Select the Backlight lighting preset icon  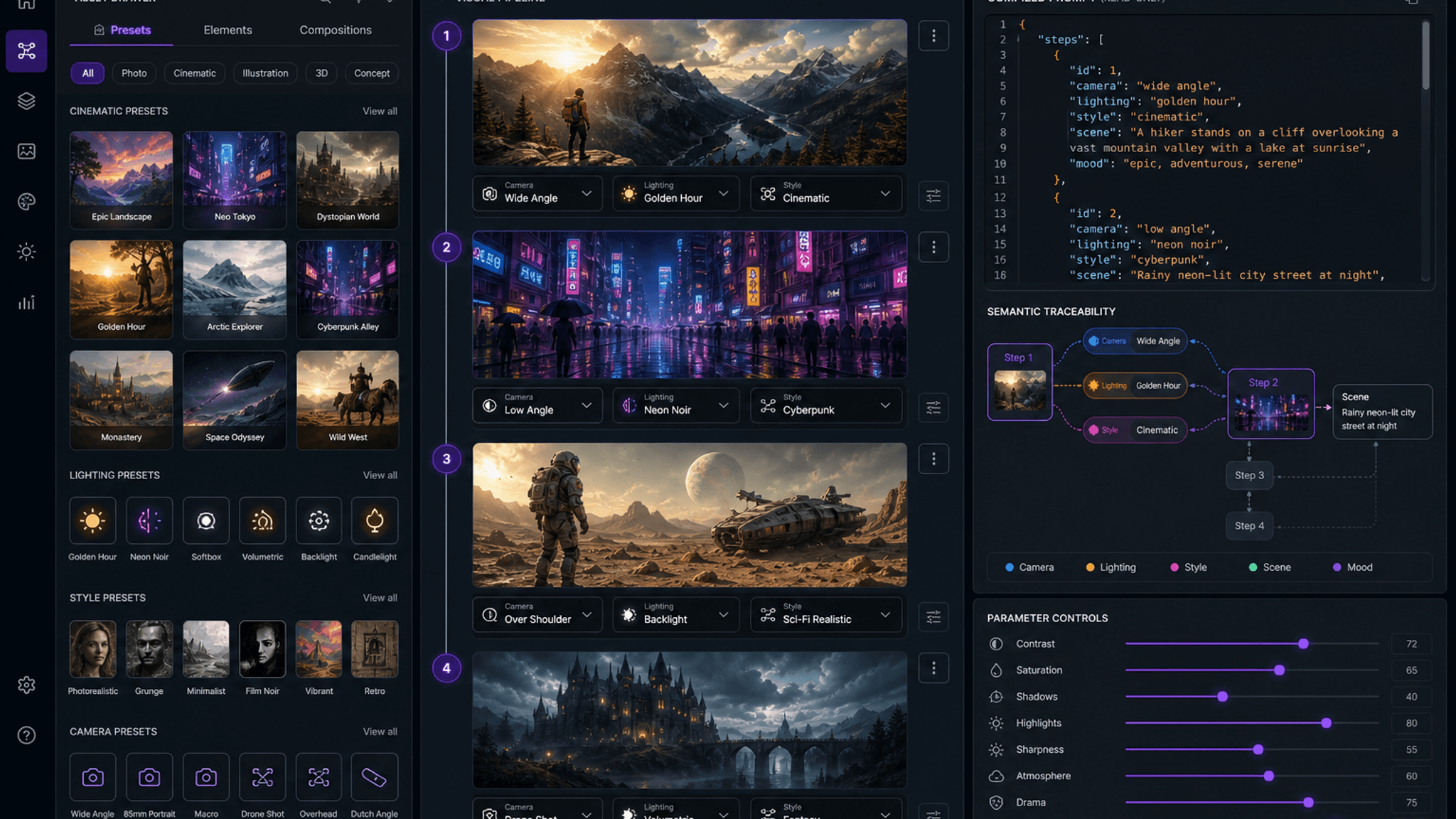pos(318,520)
